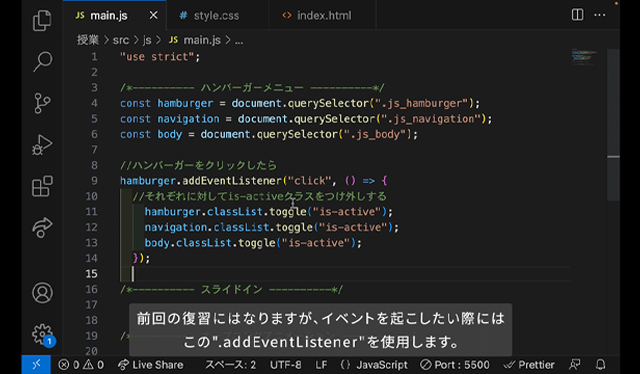The image size is (640, 374).
Task: Click body.classList.toggle on line 13
Action: point(210,243)
